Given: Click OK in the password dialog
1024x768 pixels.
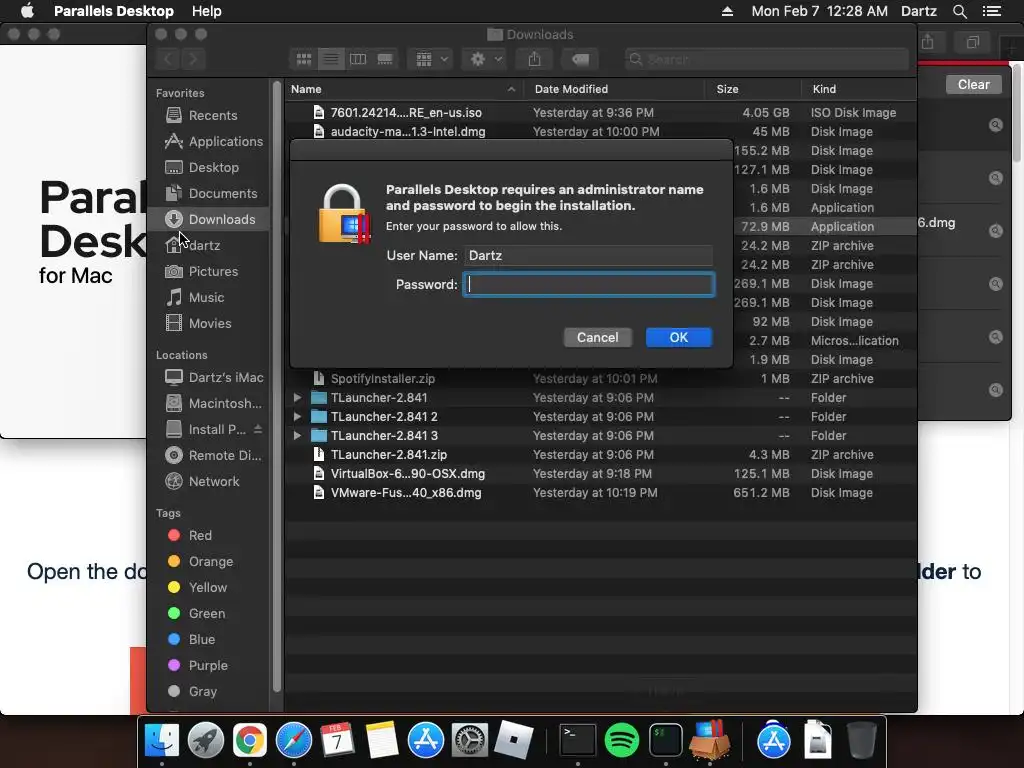Looking at the screenshot, I should (679, 337).
